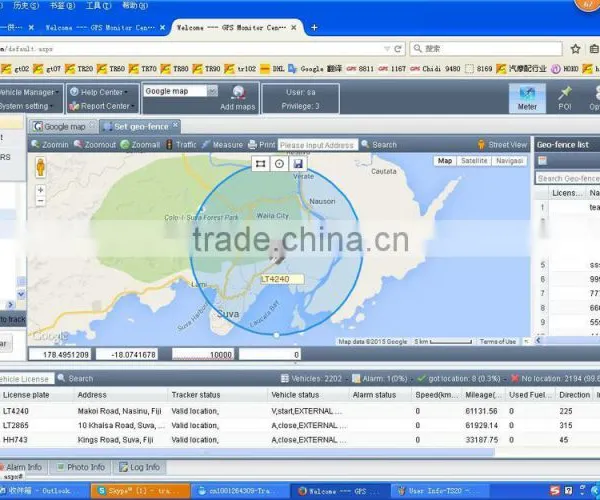Click Search next to Vehicle License

coord(75,378)
